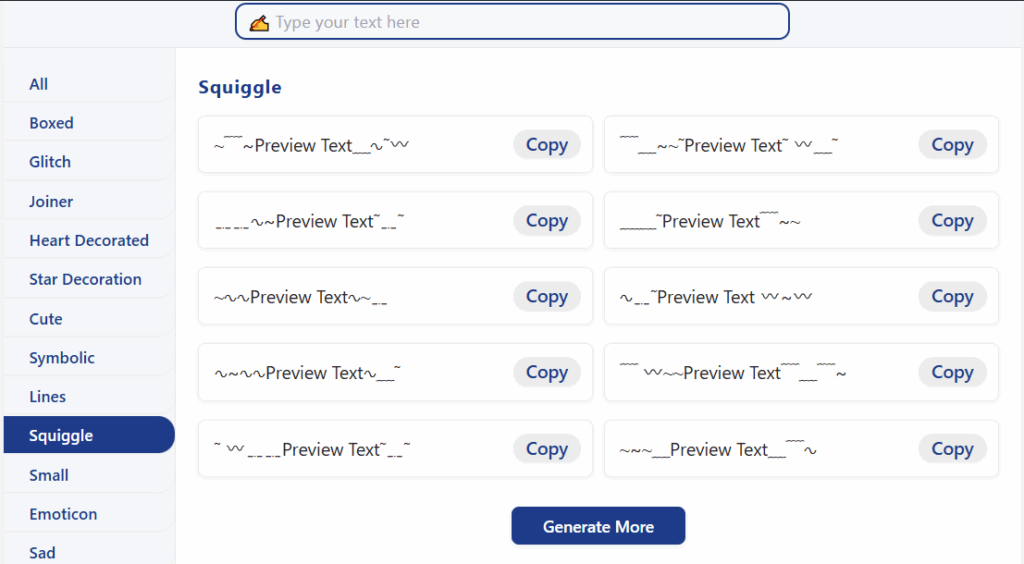This screenshot has width=1024, height=564.
Task: Go to the Cute category
Action: tap(89, 319)
